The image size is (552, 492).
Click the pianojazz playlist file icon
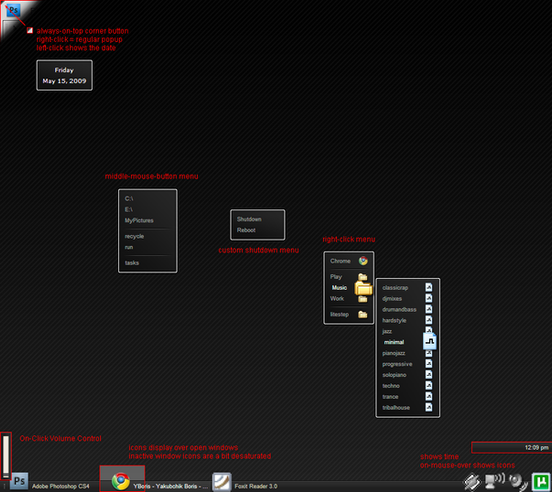pyautogui.click(x=428, y=353)
